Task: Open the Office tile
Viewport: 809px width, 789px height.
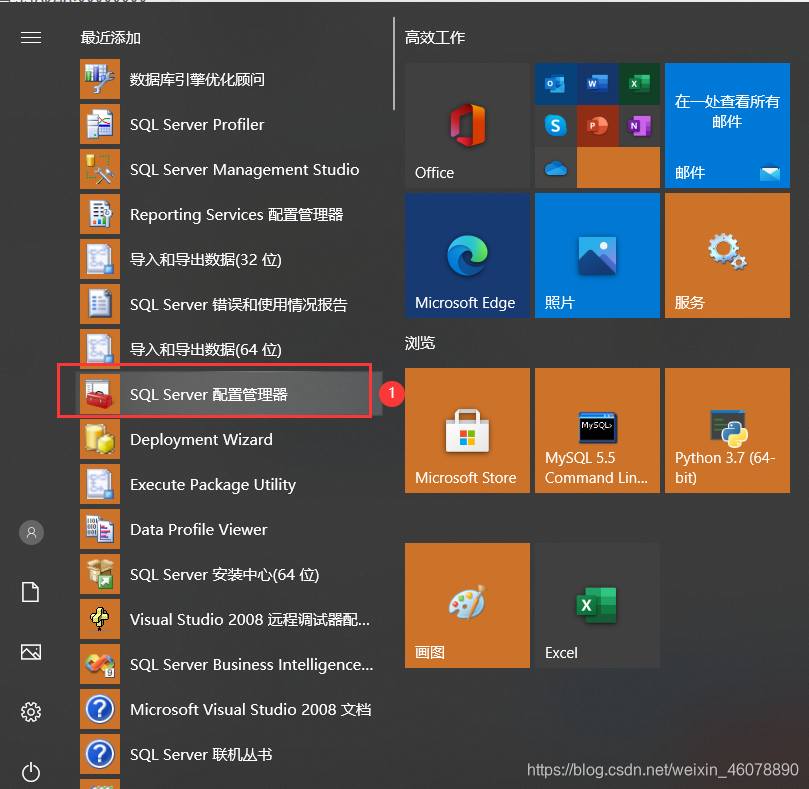Action: click(467, 125)
